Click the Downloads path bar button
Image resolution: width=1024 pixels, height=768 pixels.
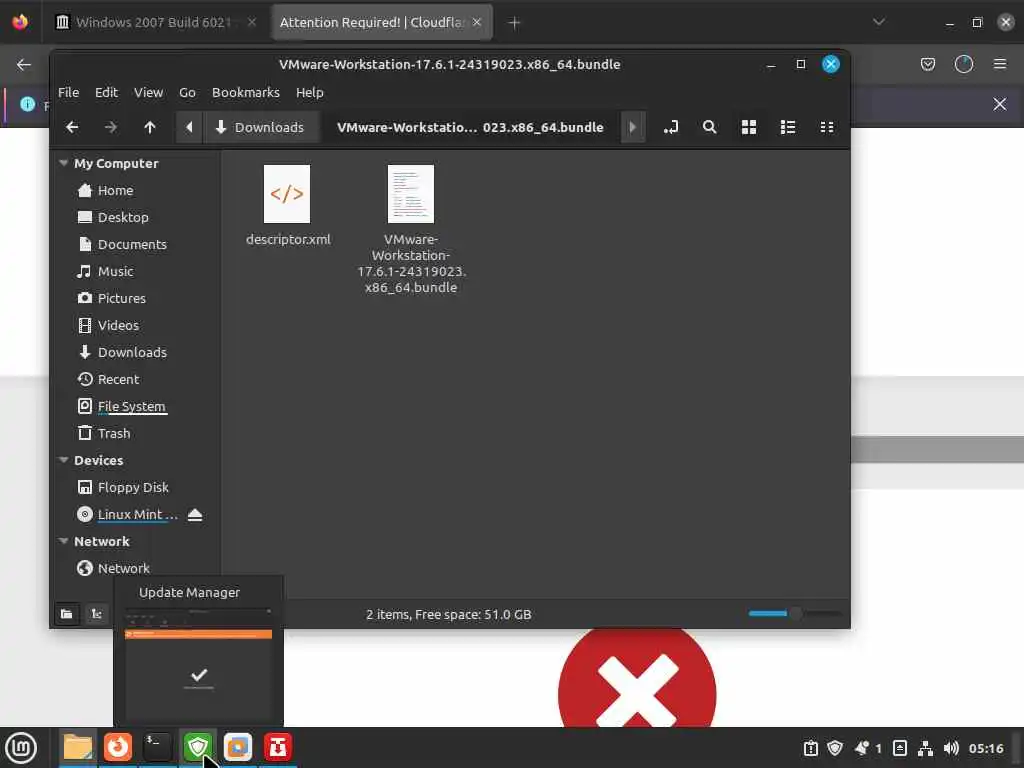coord(261,127)
